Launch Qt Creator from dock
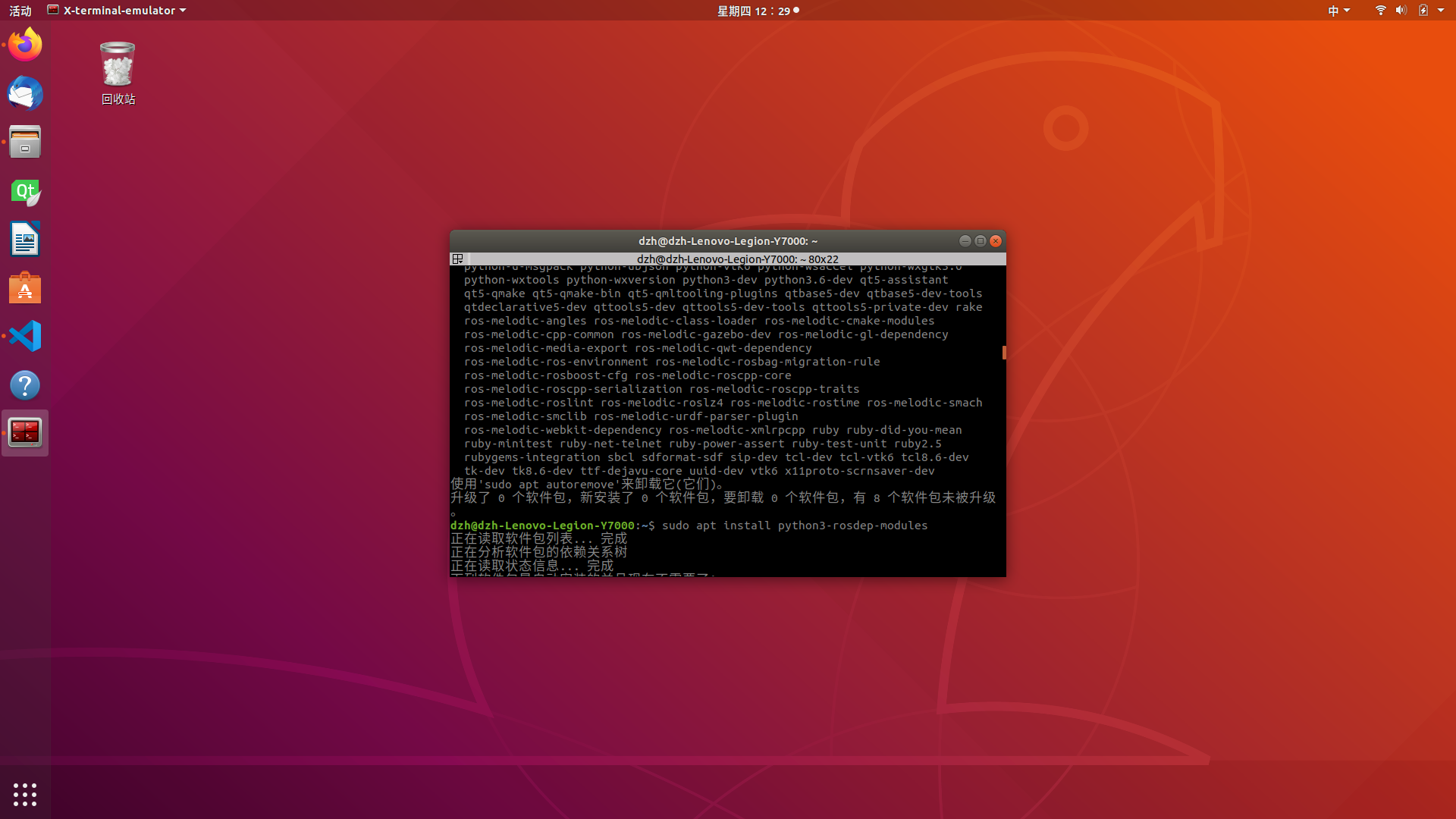The width and height of the screenshot is (1456, 819). click(x=25, y=191)
